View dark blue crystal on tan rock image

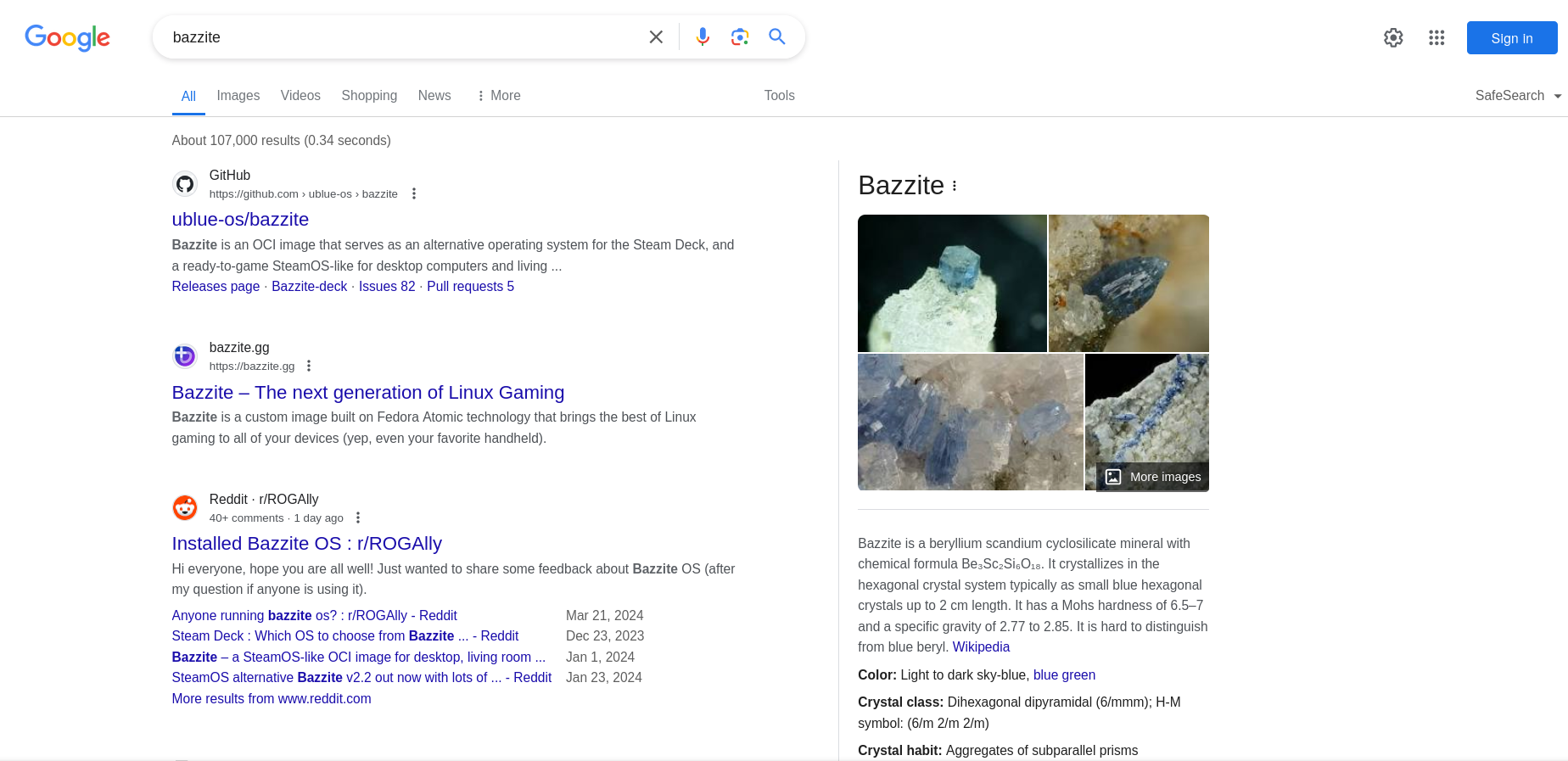1128,283
